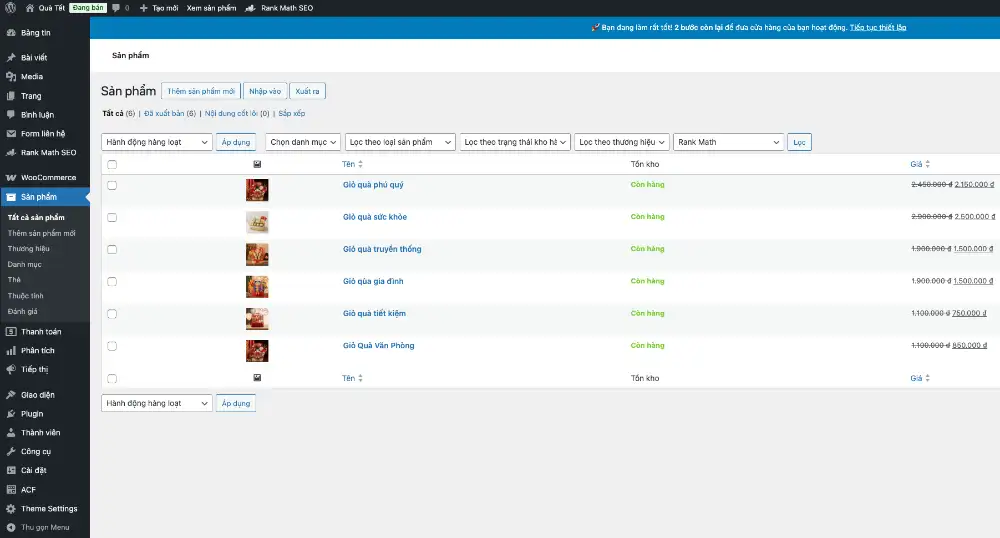The height and width of the screenshot is (538, 1000).
Task: Follow the Tiếp tục thiết lập link
Action: (878, 27)
